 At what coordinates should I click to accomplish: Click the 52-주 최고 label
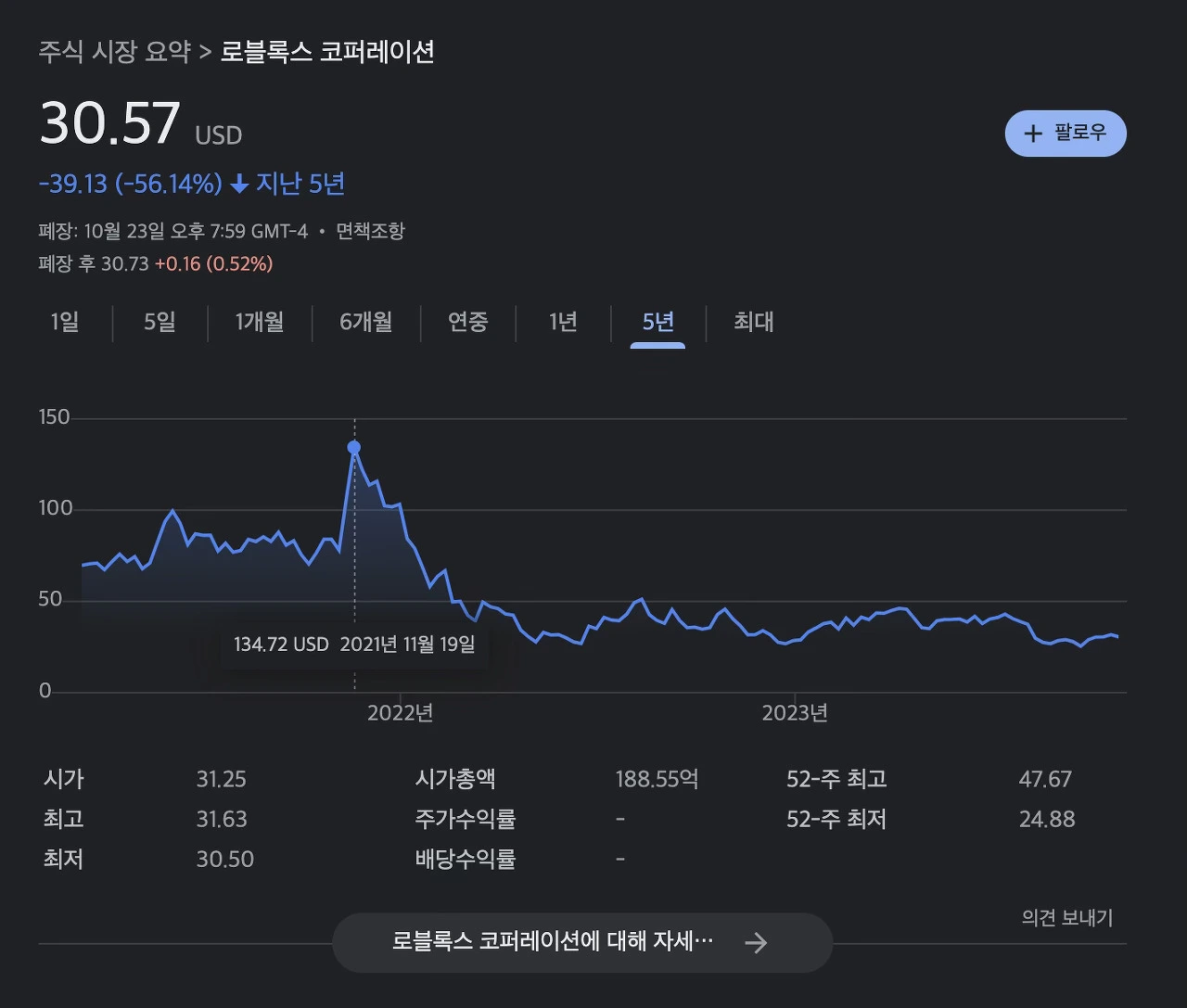pyautogui.click(x=836, y=780)
